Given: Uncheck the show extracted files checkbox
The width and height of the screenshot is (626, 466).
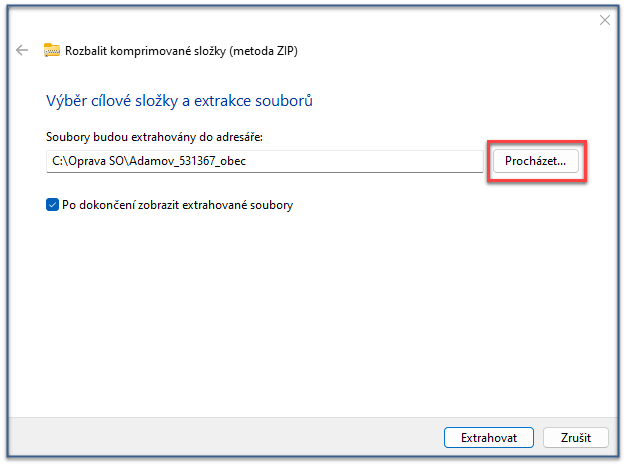Looking at the screenshot, I should (x=53, y=205).
